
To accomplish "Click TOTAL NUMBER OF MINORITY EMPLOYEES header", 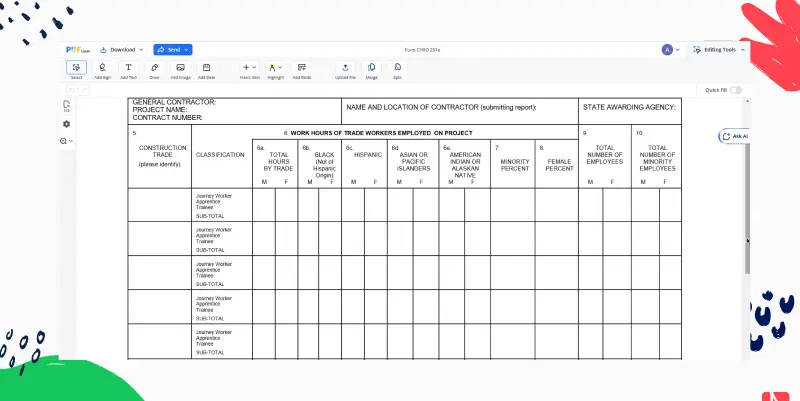I will tap(657, 158).
